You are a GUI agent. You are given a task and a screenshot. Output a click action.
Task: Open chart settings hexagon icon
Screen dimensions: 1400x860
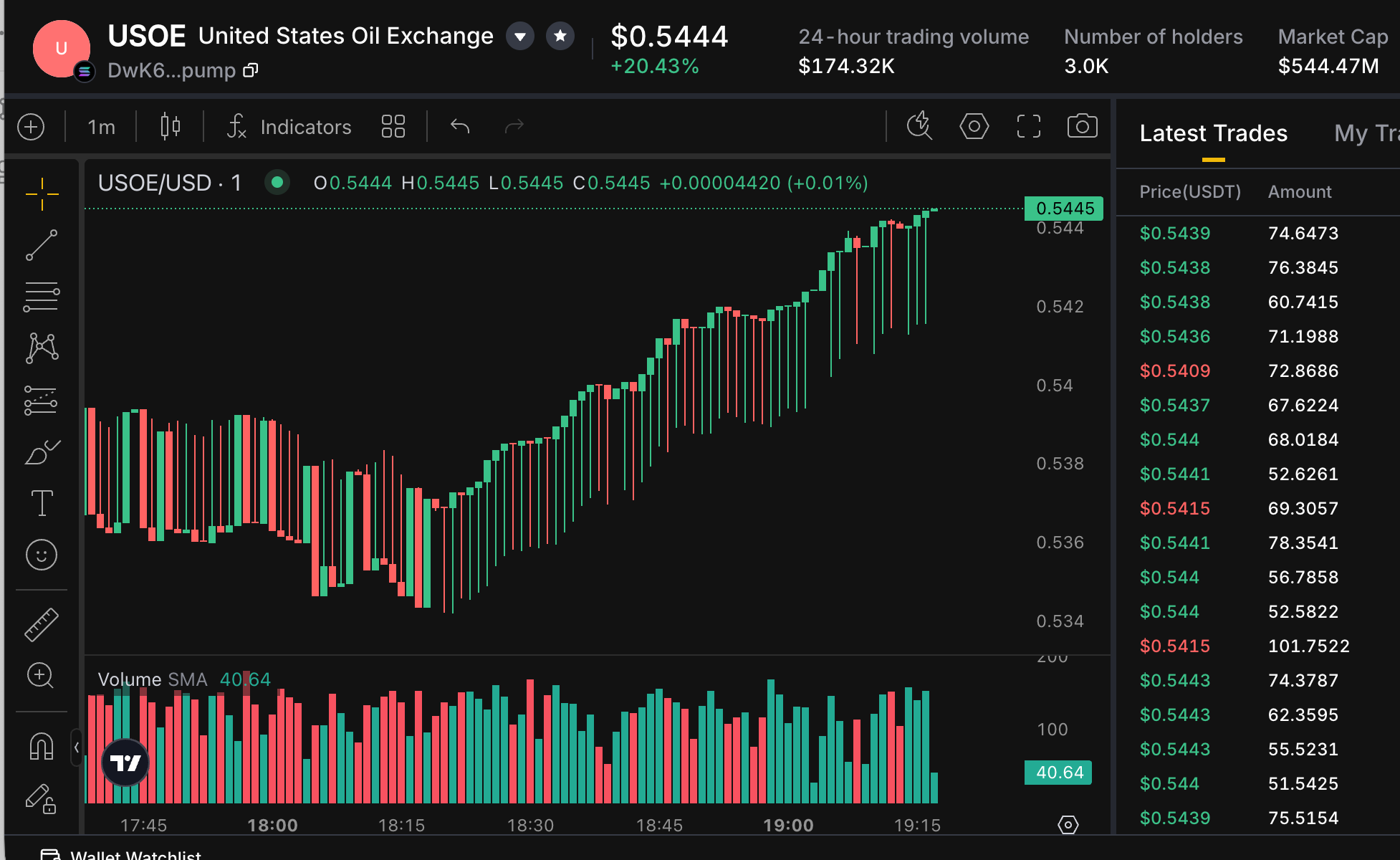974,126
